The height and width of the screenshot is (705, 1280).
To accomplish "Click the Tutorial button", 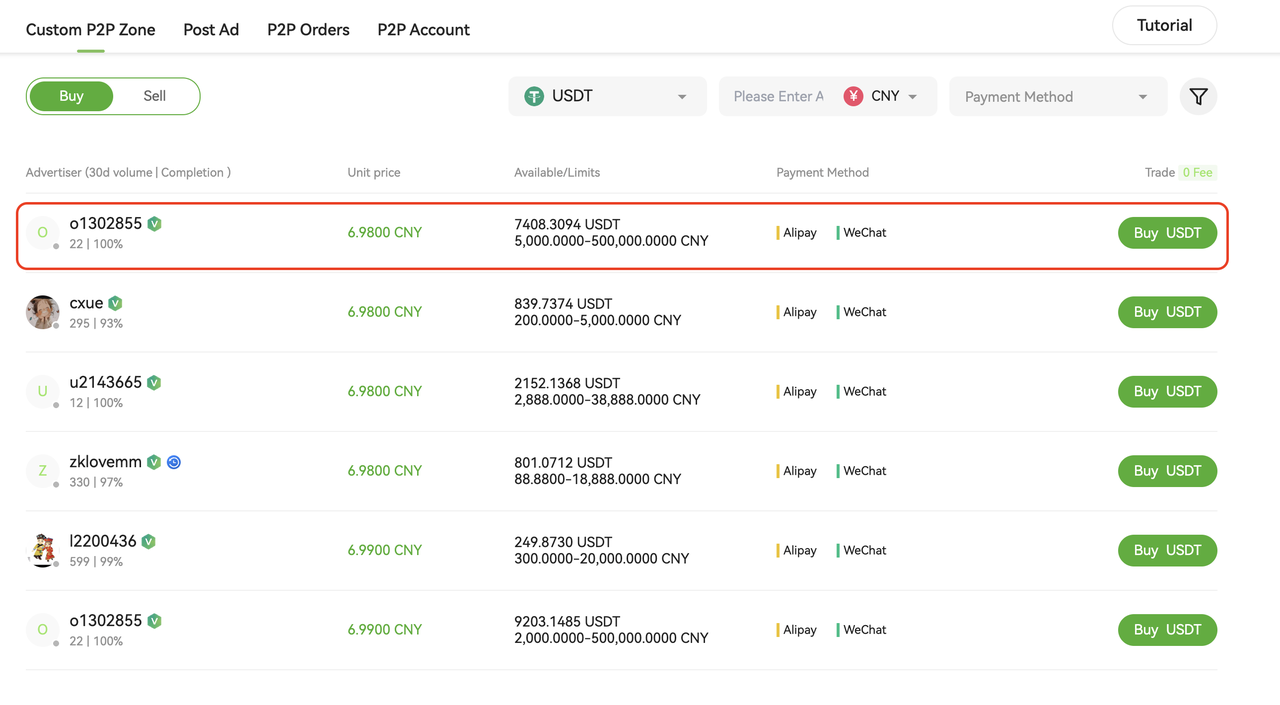I will click(x=1164, y=26).
